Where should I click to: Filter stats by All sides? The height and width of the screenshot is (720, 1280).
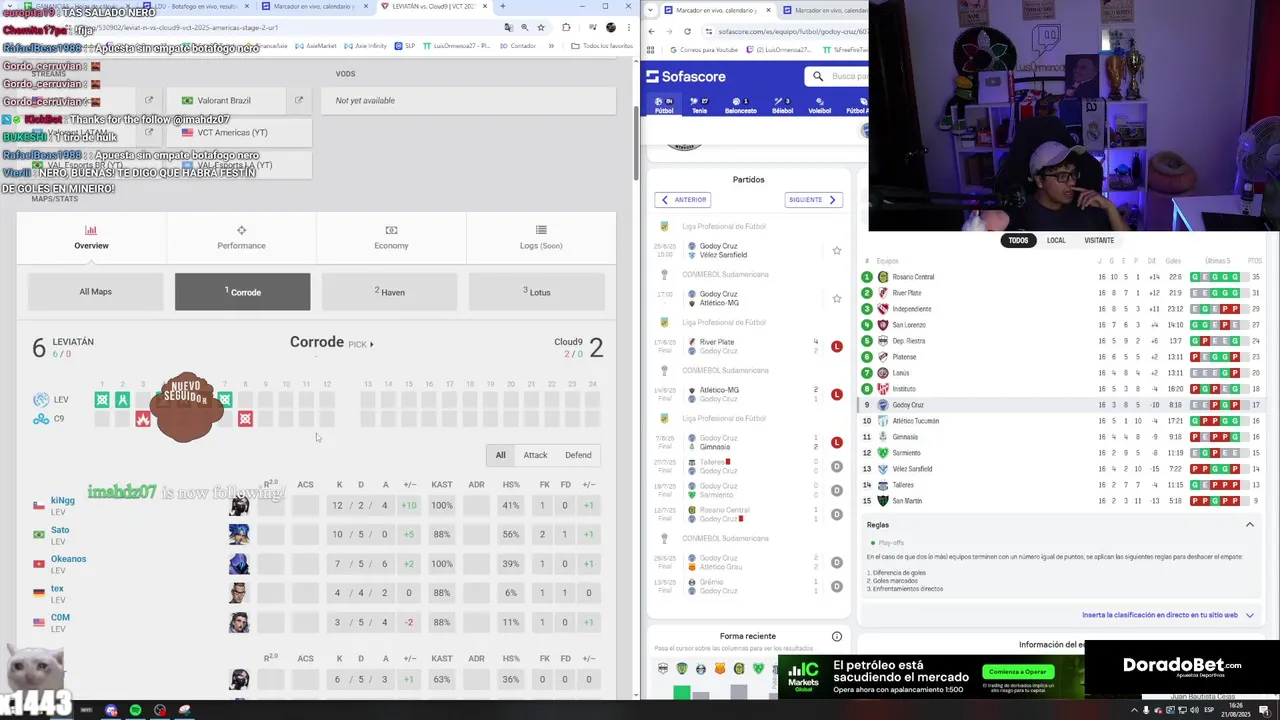point(500,455)
